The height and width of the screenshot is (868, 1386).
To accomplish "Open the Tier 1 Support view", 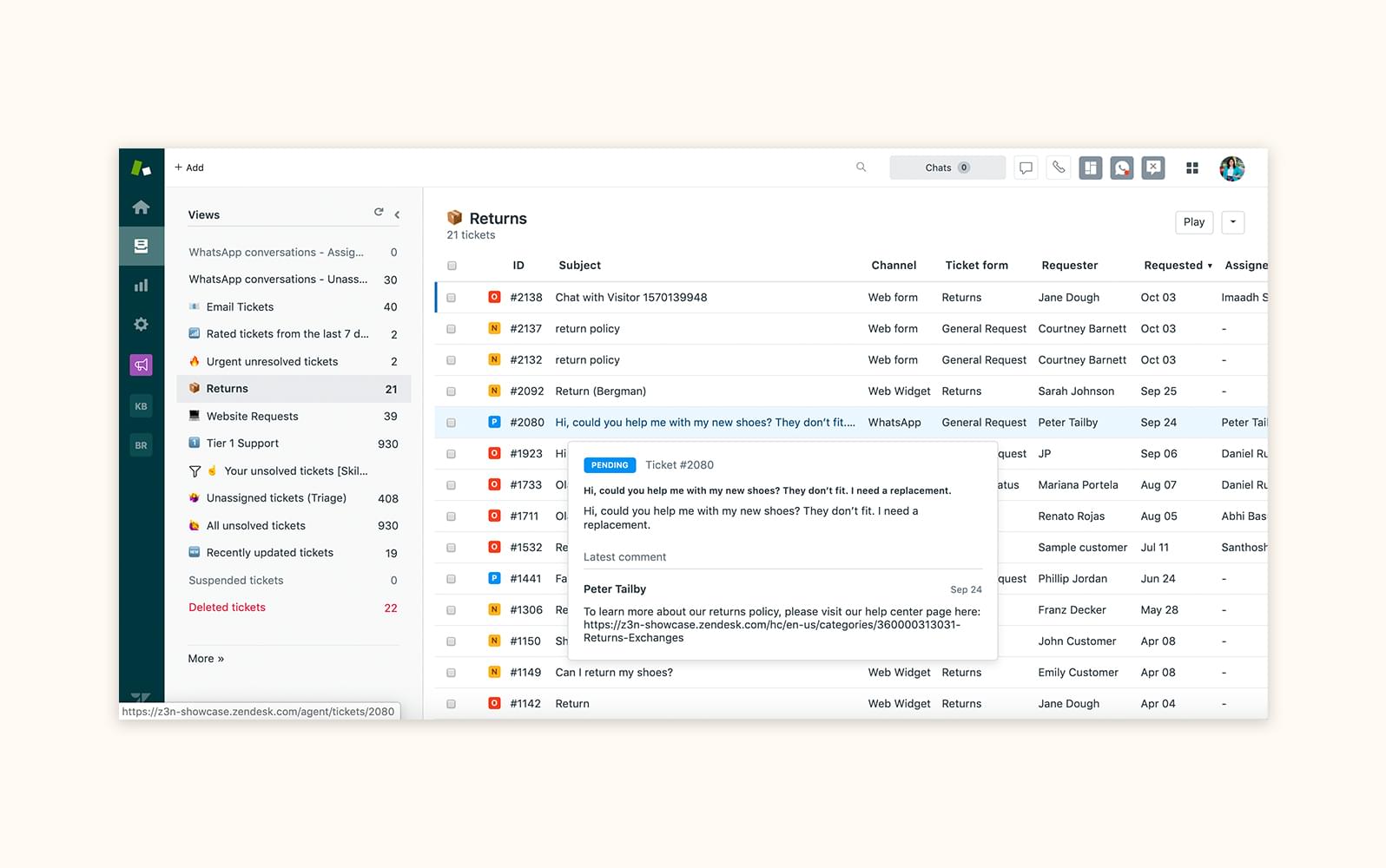I will pyautogui.click(x=294, y=444).
